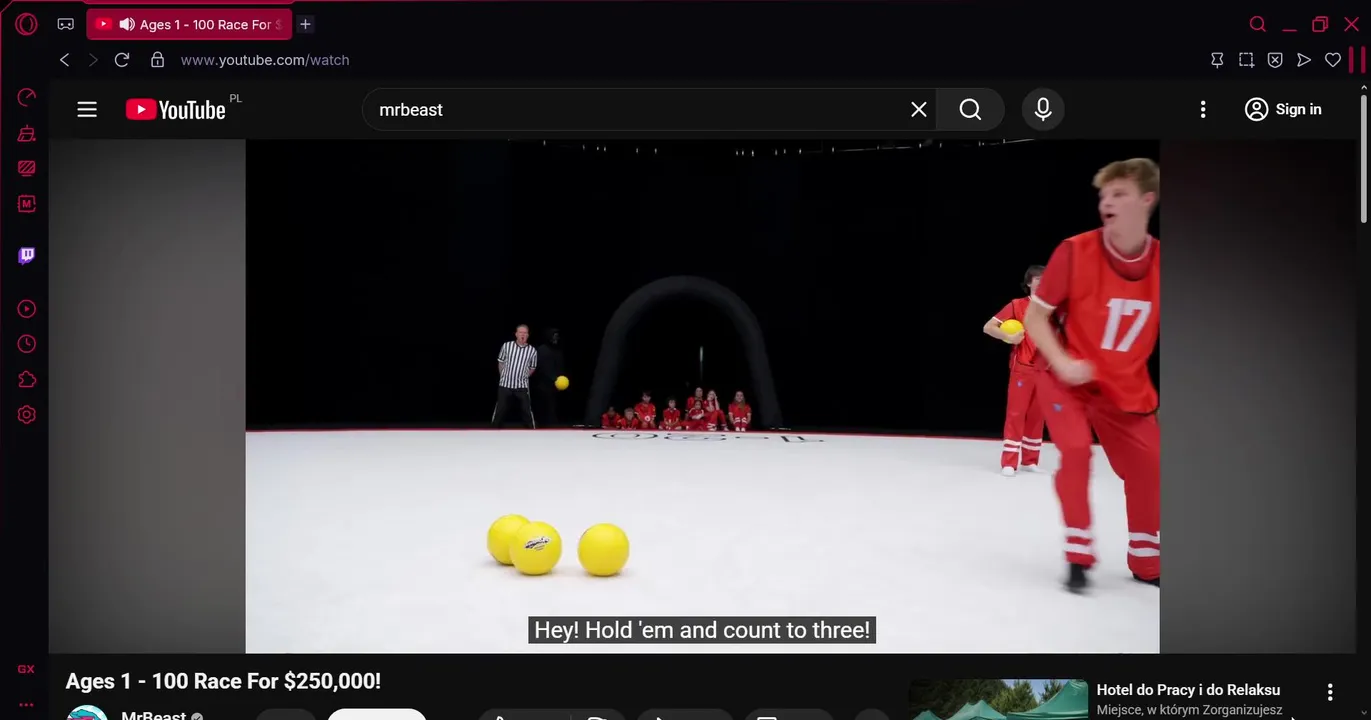Go back to the previous page
The height and width of the screenshot is (720, 1371).
65,60
